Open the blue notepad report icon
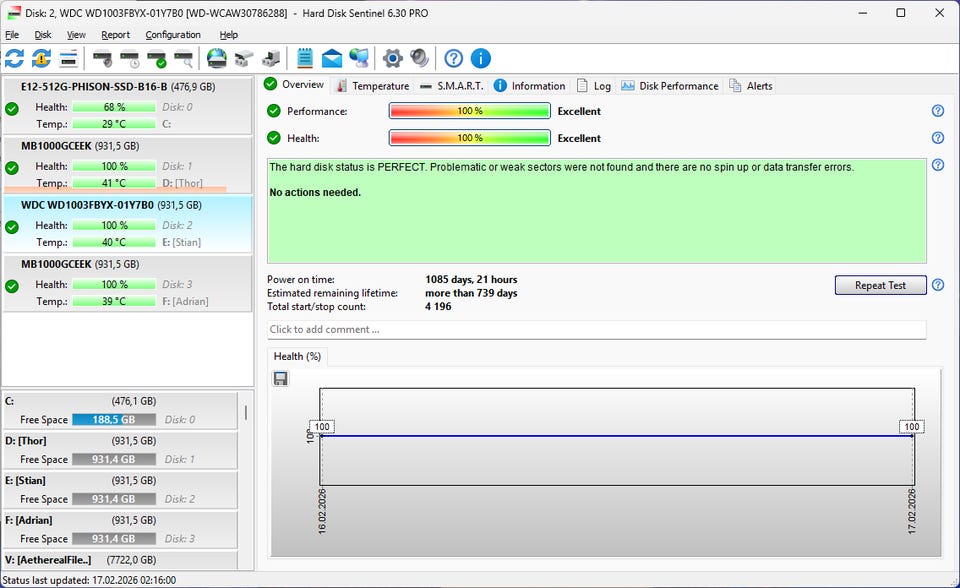Screen dimensions: 960x588 pyautogui.click(x=305, y=58)
